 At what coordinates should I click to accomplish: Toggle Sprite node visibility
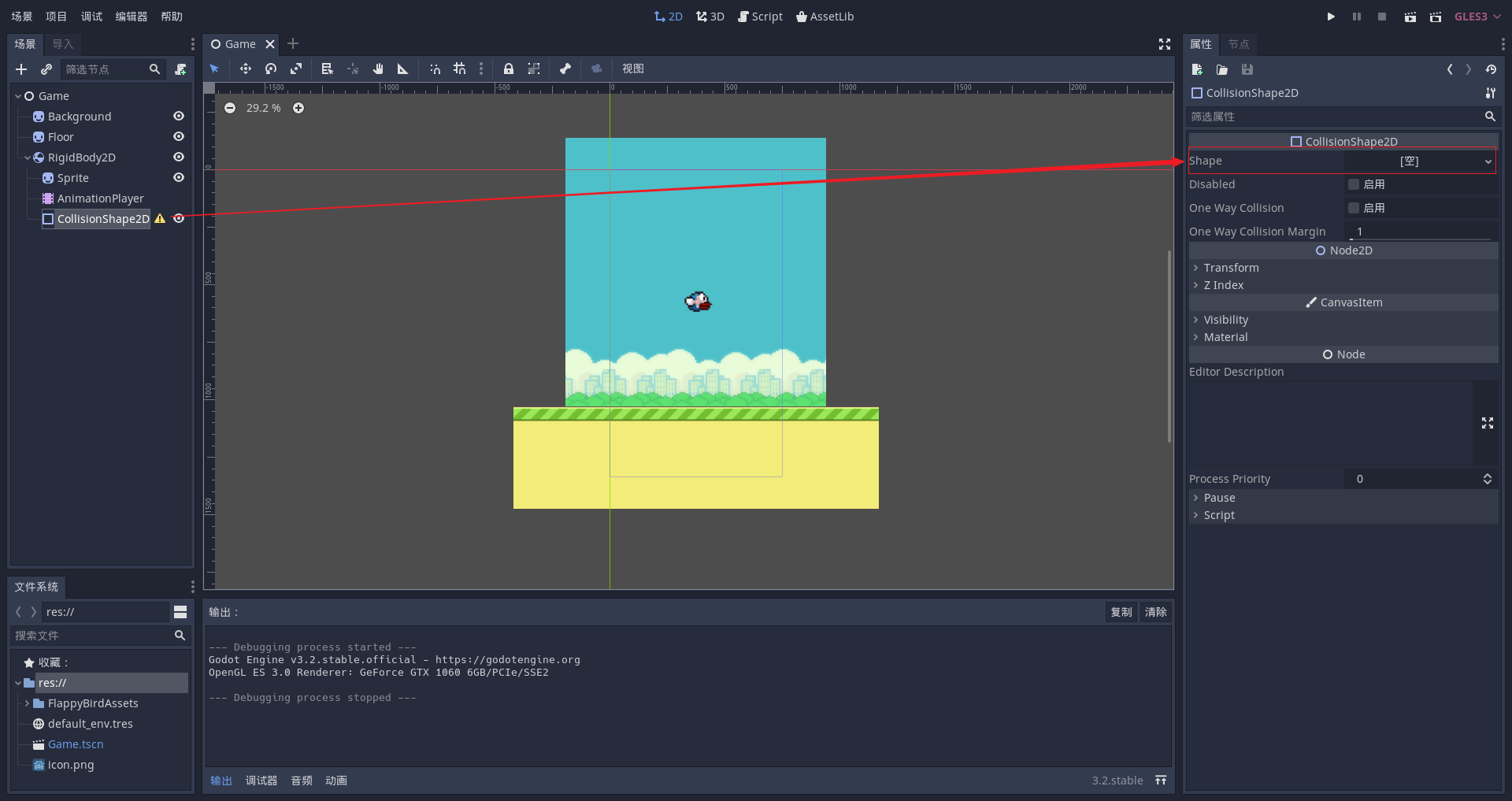[x=179, y=177]
